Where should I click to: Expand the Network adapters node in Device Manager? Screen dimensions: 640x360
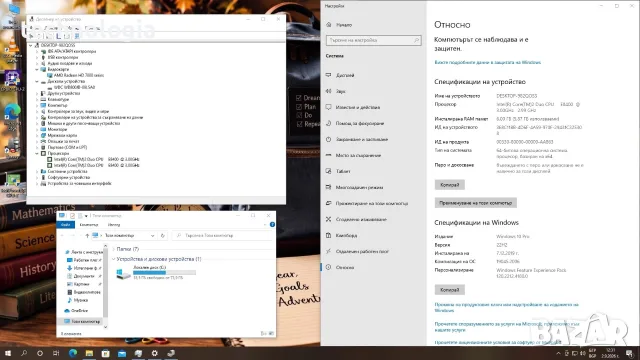(37, 136)
